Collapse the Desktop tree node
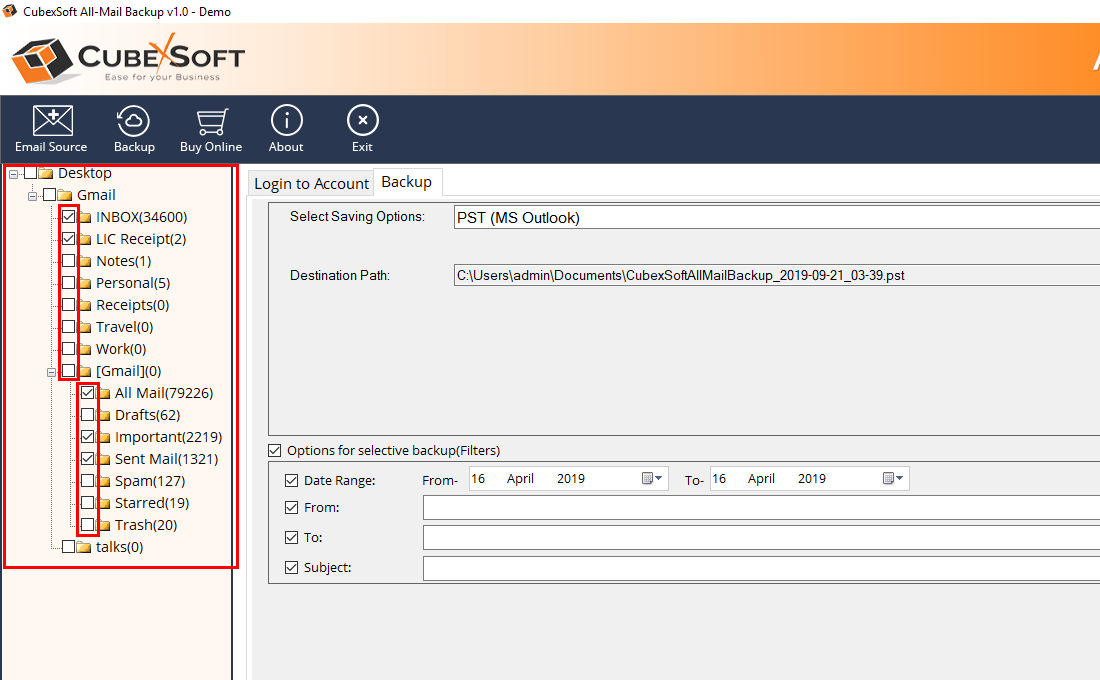The height and width of the screenshot is (680, 1100). (x=13, y=174)
